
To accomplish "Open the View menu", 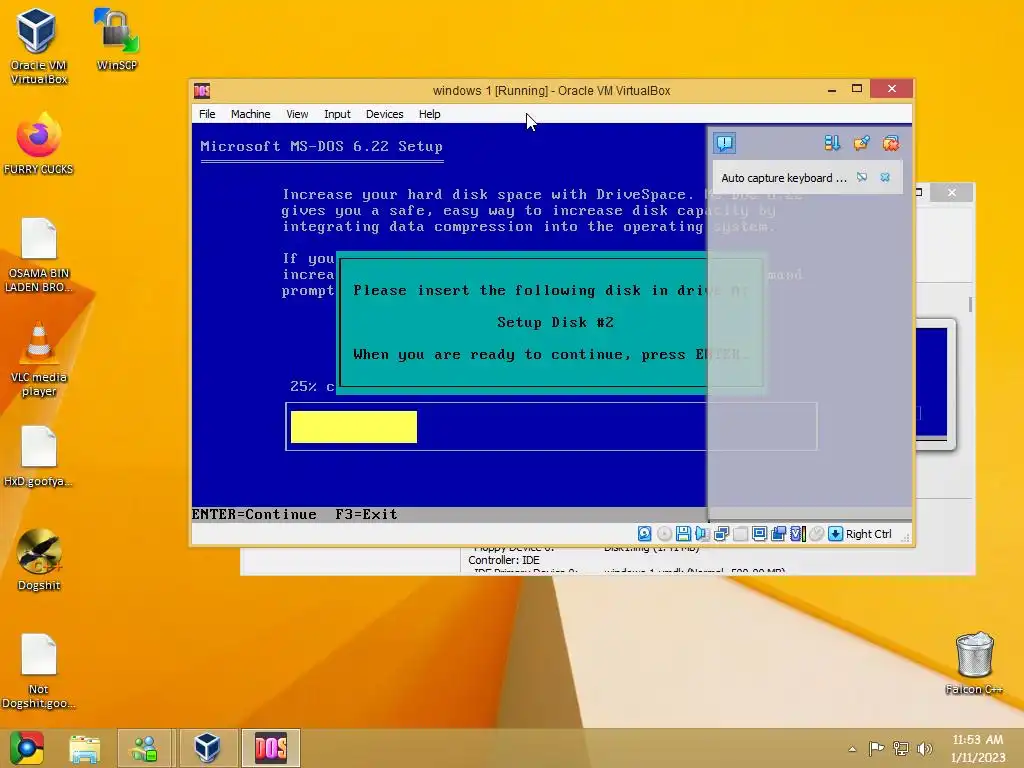I will coord(297,114).
